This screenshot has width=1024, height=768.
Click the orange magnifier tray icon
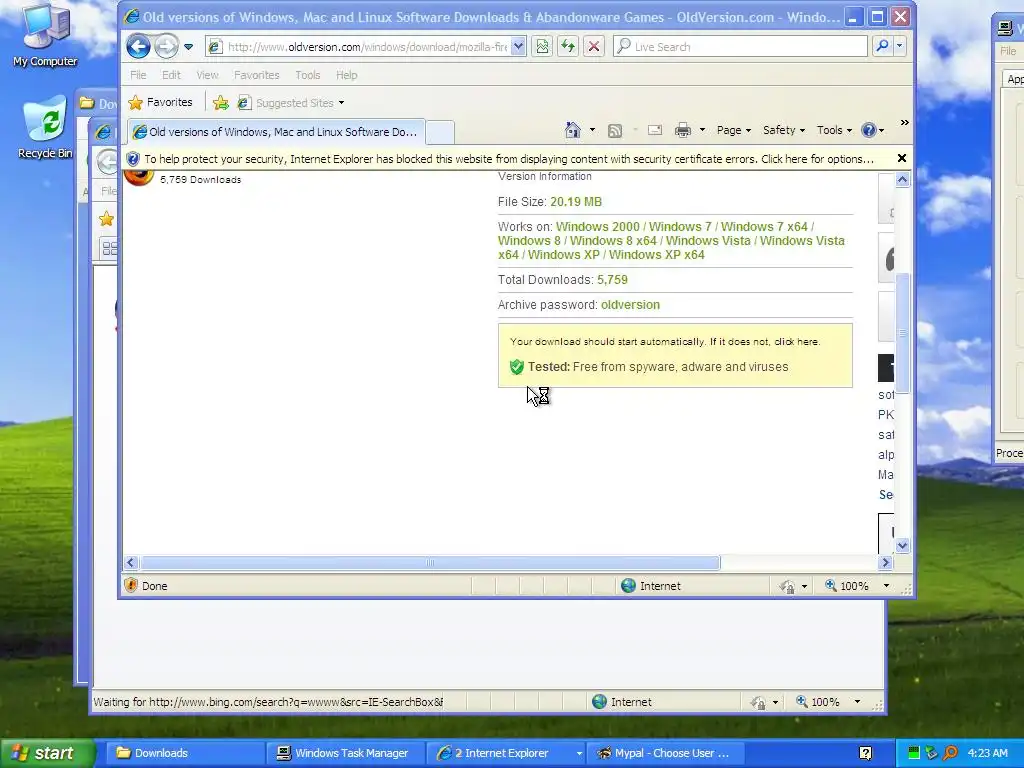coord(950,753)
